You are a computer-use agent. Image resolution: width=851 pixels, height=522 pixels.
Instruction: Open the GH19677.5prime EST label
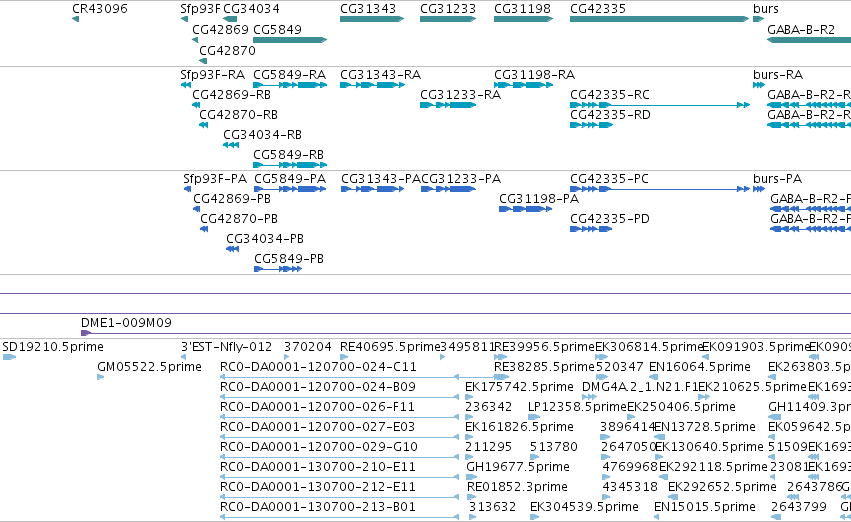(518, 467)
